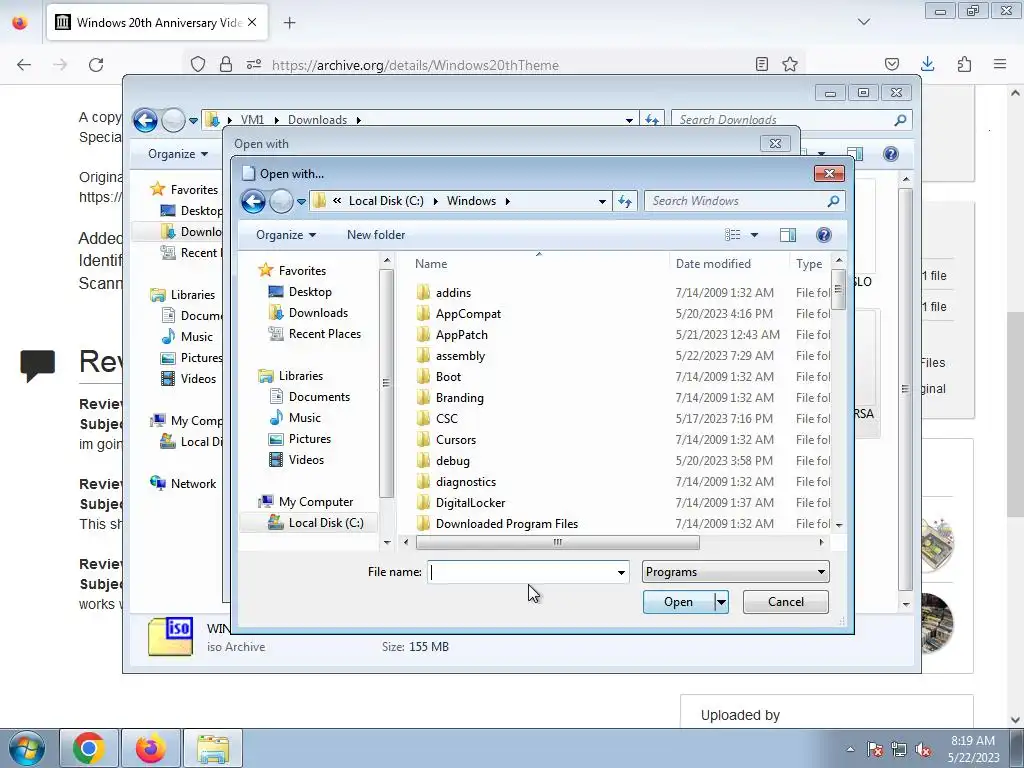Sort by Type column header
Image resolution: width=1024 pixels, height=768 pixels.
coord(809,264)
